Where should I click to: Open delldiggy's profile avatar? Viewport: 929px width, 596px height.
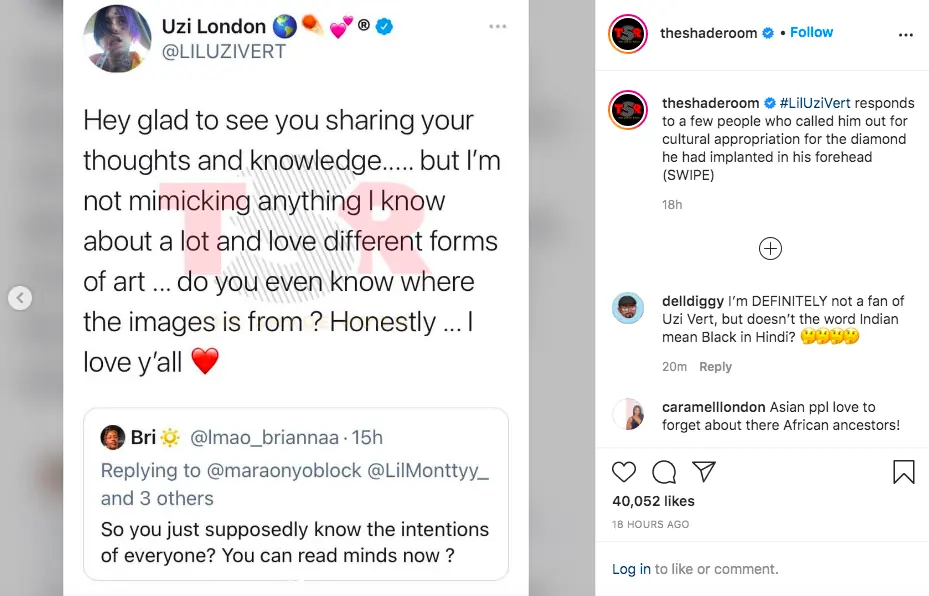[x=628, y=309]
